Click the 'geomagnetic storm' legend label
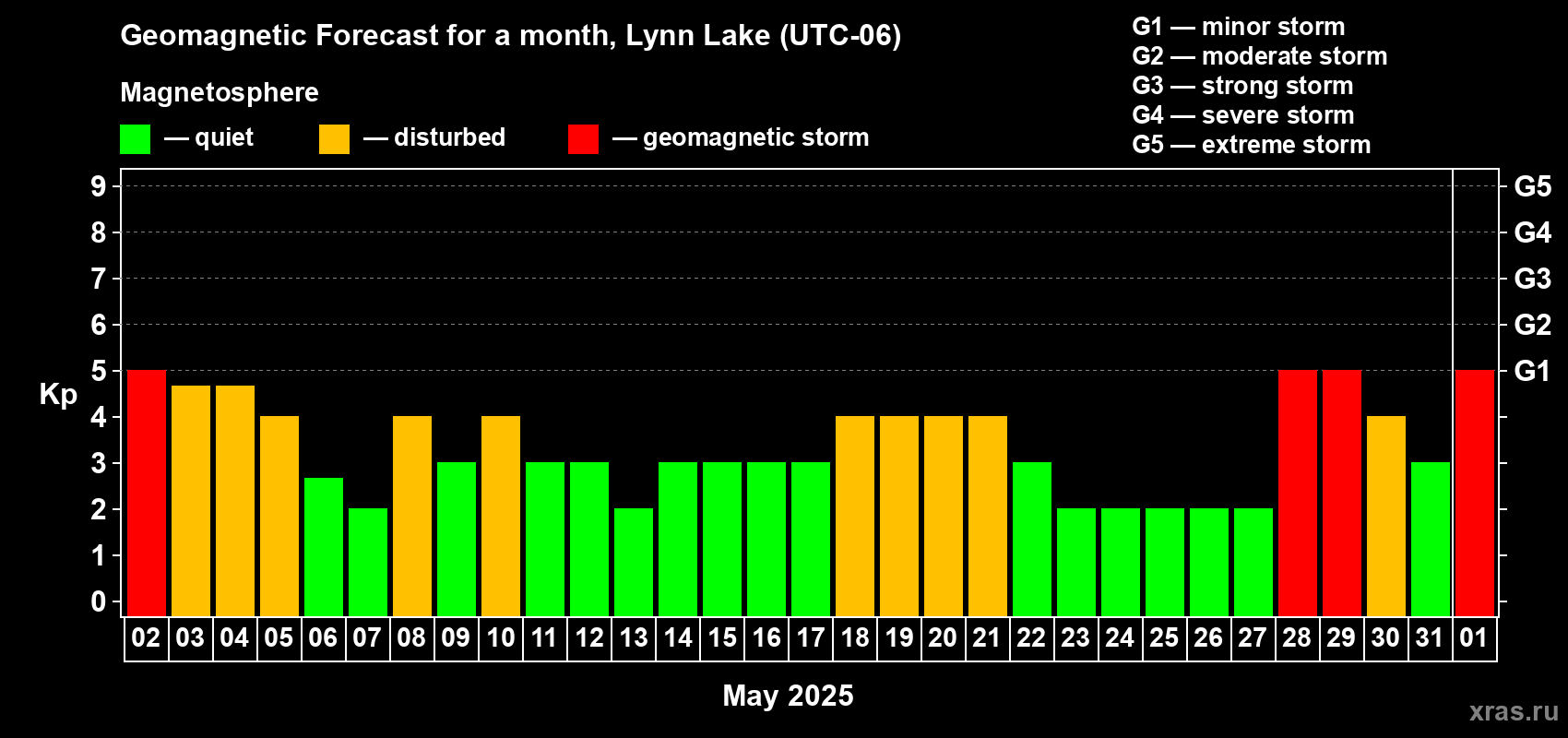1568x738 pixels. point(756,137)
